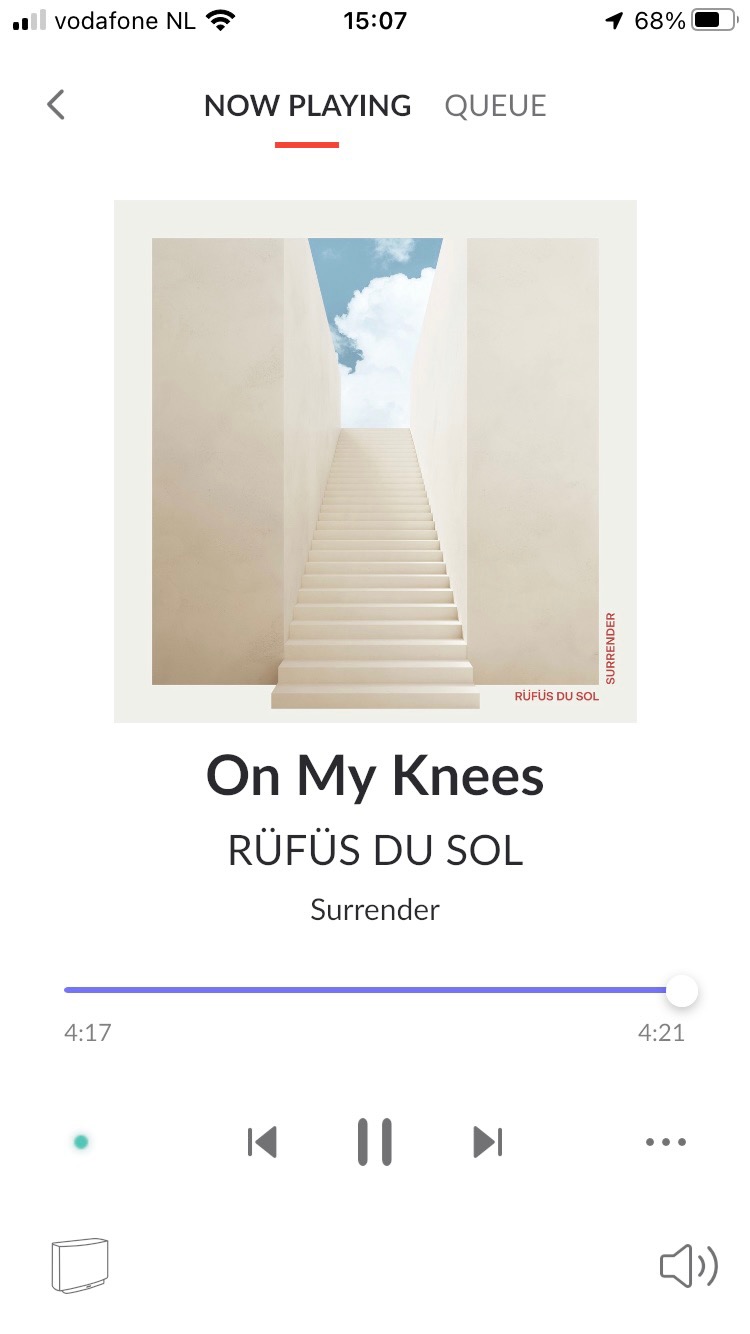Tap the Surrender album cover art
The height and width of the screenshot is (1334, 750).
375,461
